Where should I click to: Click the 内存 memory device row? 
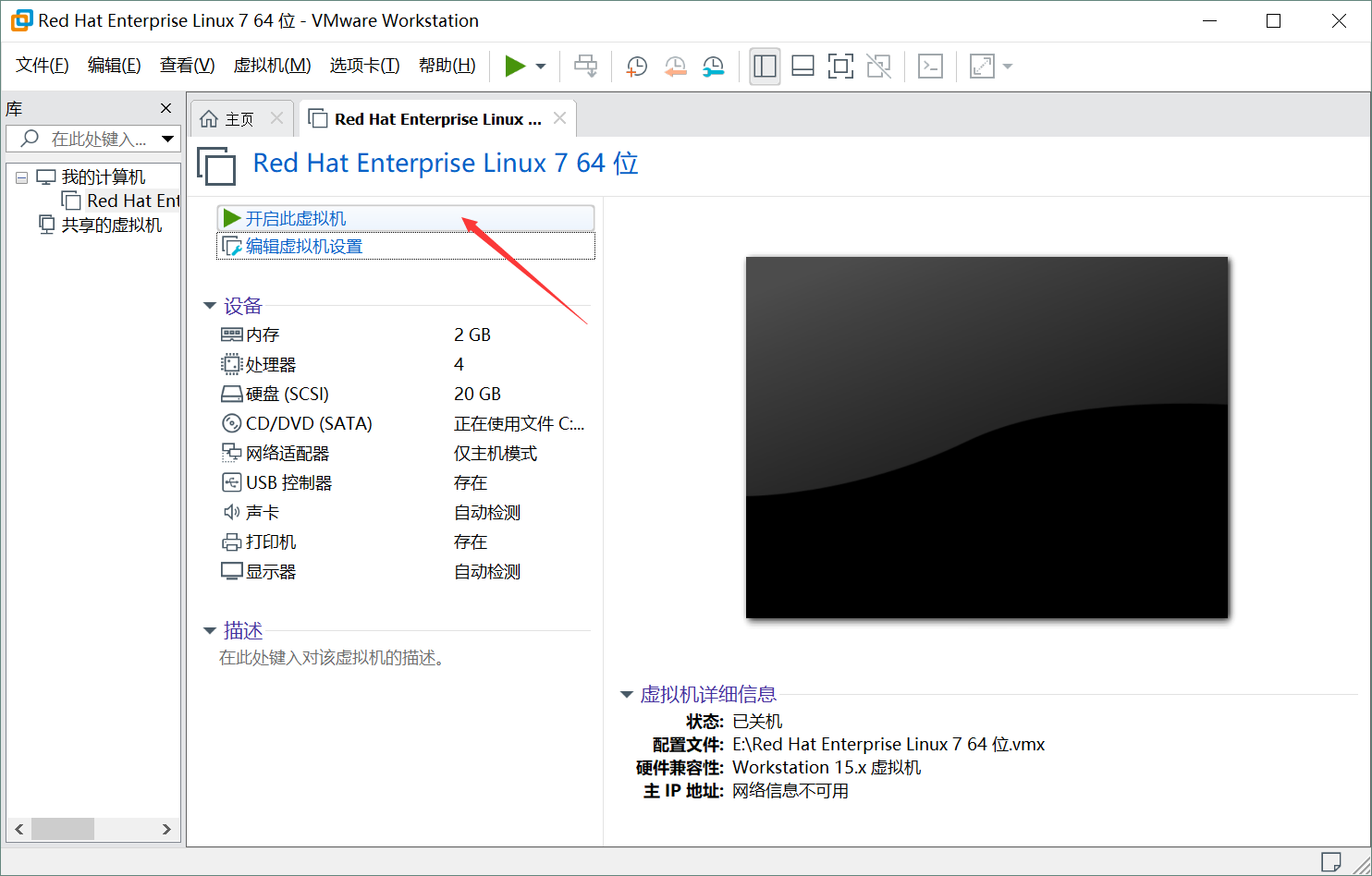405,335
